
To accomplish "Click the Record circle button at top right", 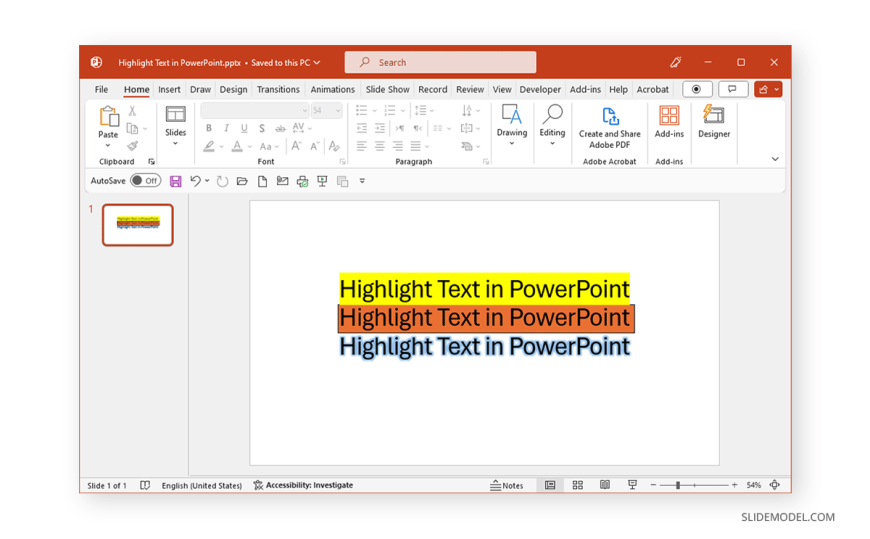I will click(x=697, y=89).
